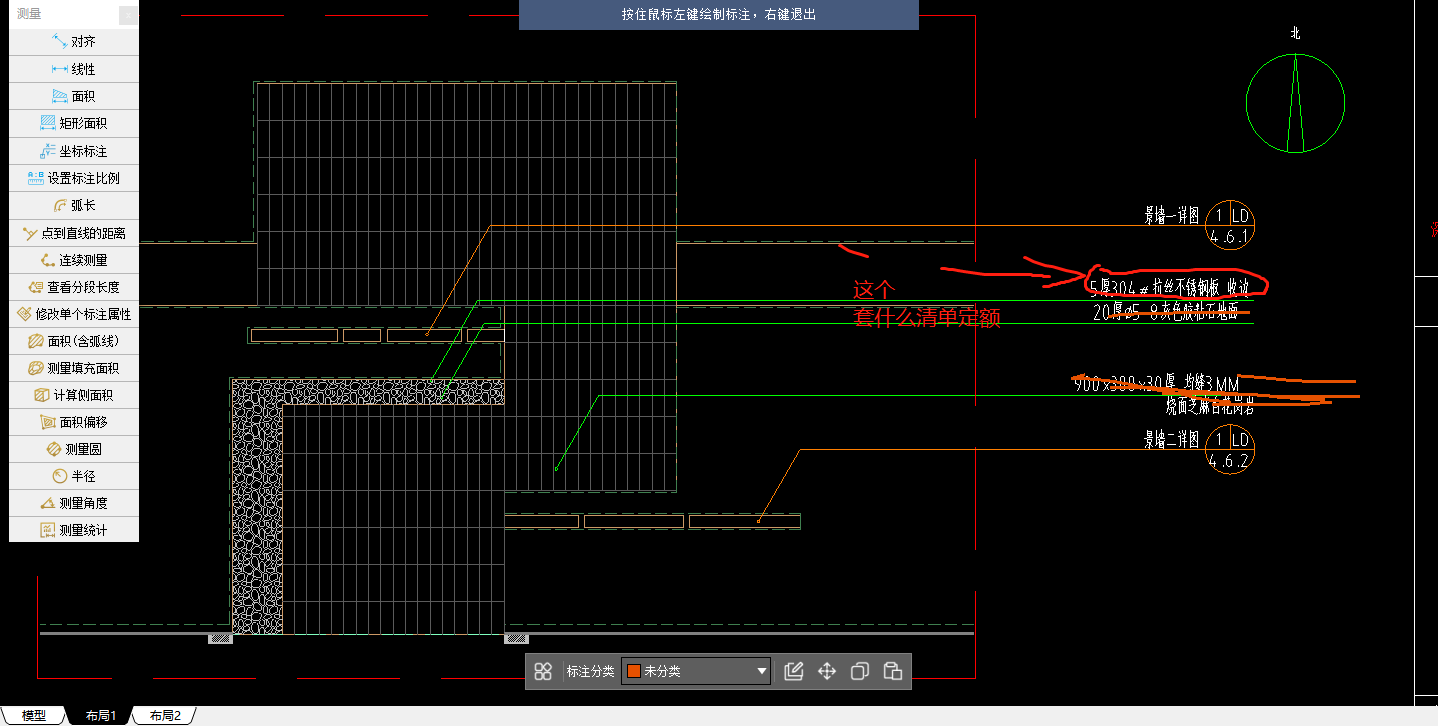Pick the 矩形面积 rectangle area tool
Image resolution: width=1438 pixels, height=726 pixels.
[74, 123]
